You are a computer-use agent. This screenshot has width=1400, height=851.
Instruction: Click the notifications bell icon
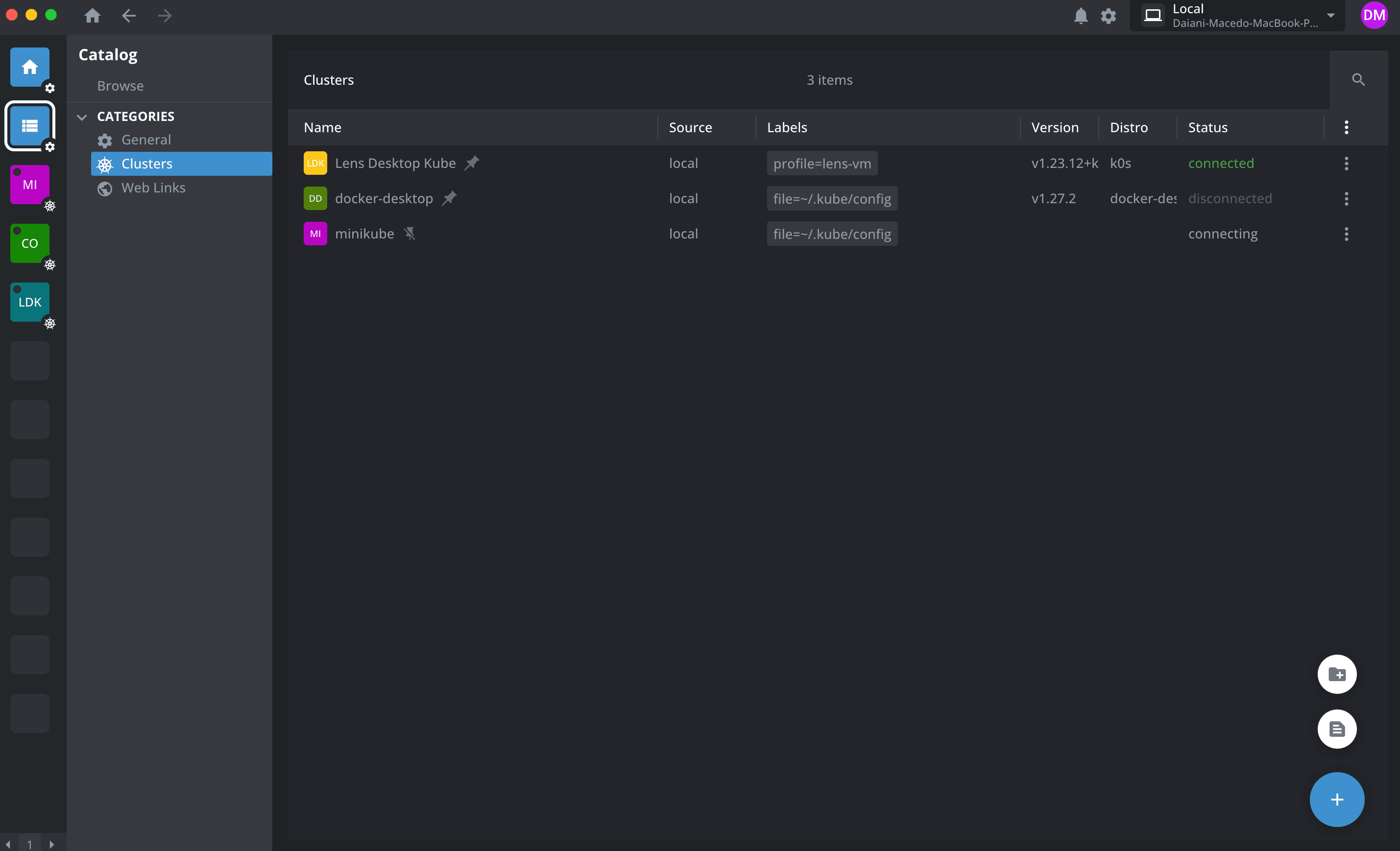pyautogui.click(x=1080, y=16)
